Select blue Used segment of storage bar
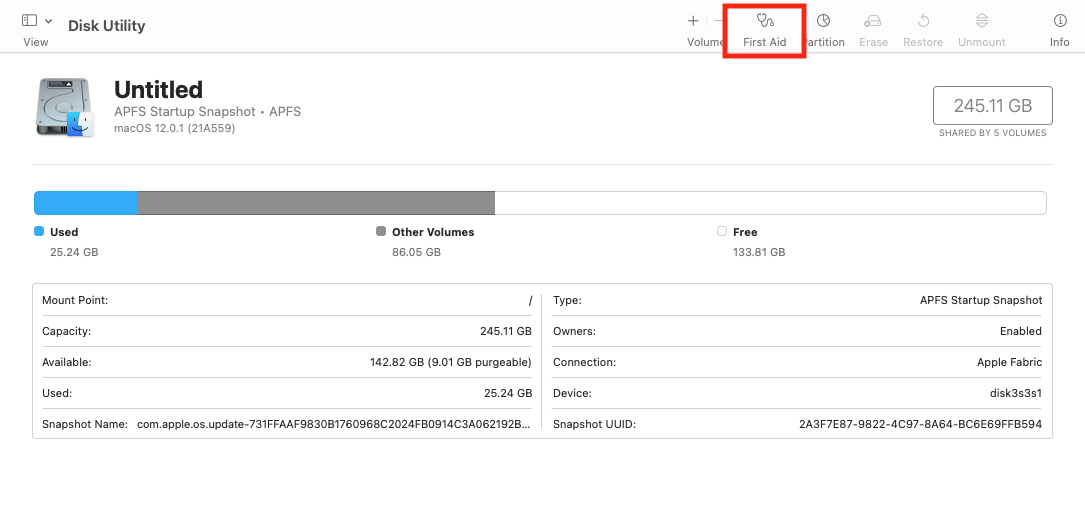The width and height of the screenshot is (1085, 527). 86,203
